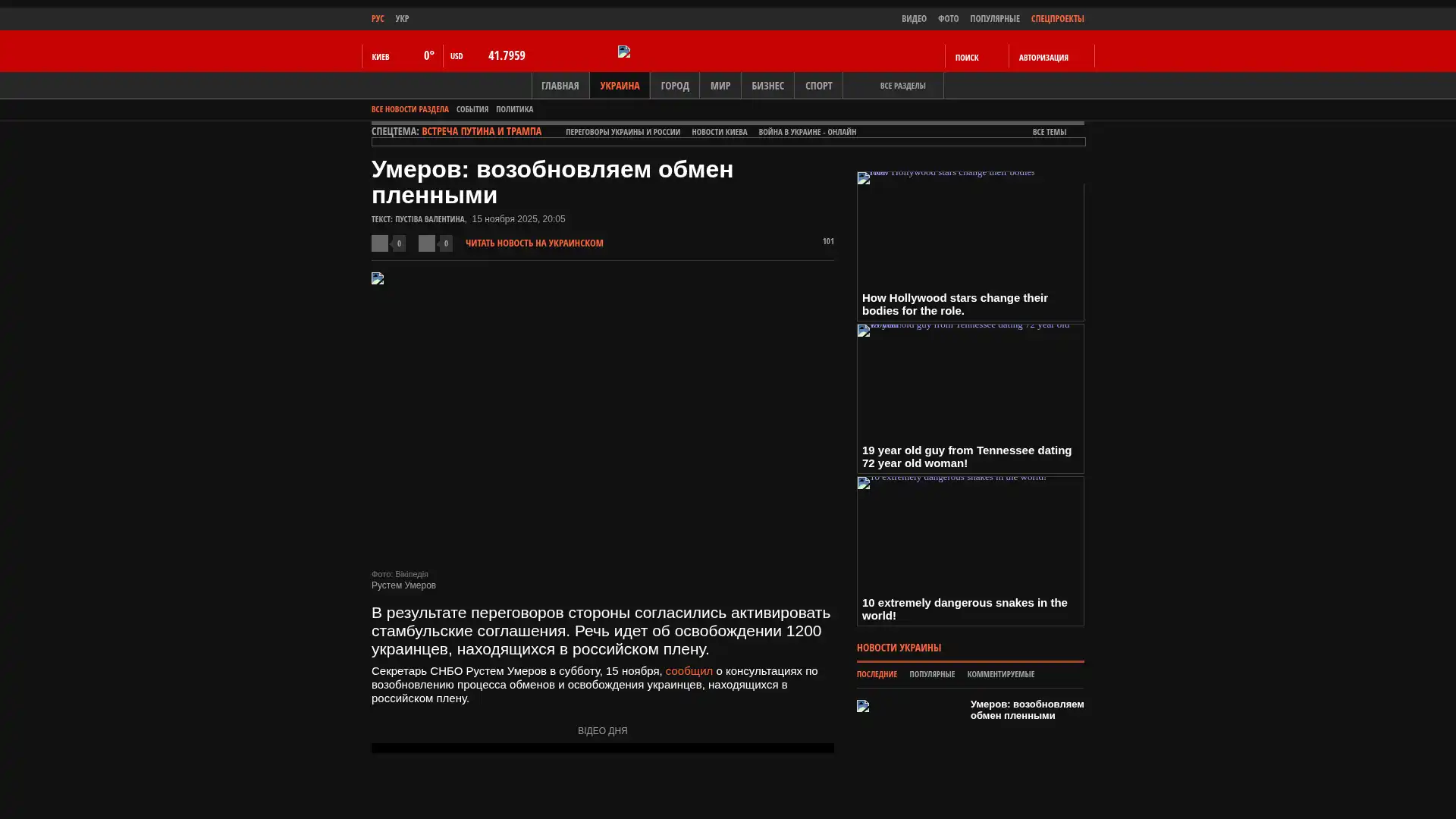Click Умеров news item thumbnail icon in sidebar
The height and width of the screenshot is (819, 1456).
click(x=863, y=706)
